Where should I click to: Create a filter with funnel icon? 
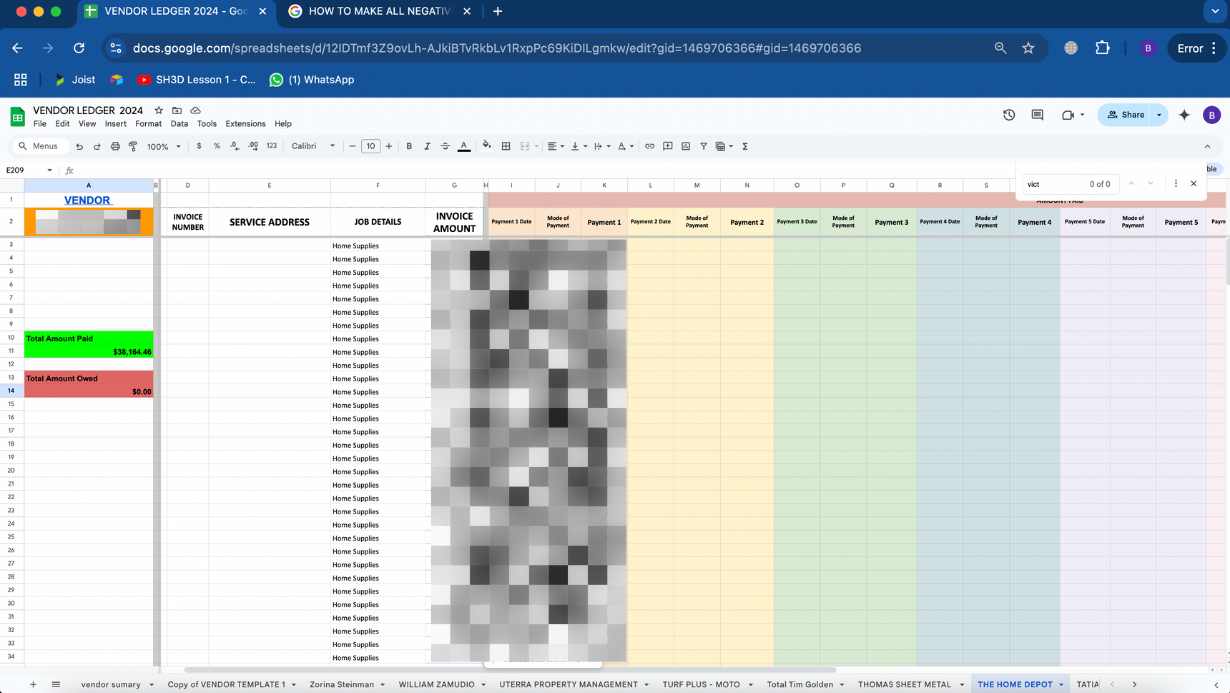704,146
